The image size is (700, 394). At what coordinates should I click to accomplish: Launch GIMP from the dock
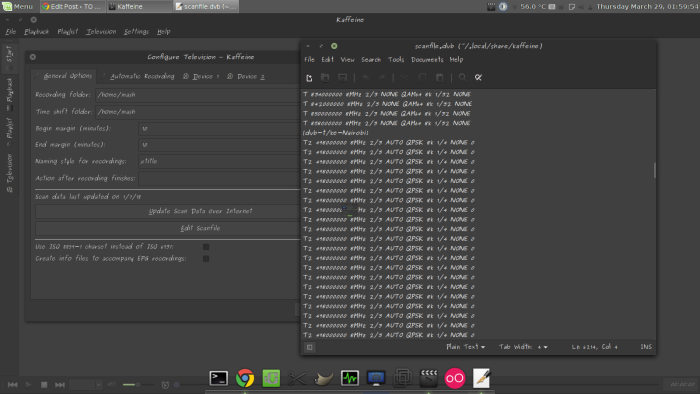coord(324,378)
